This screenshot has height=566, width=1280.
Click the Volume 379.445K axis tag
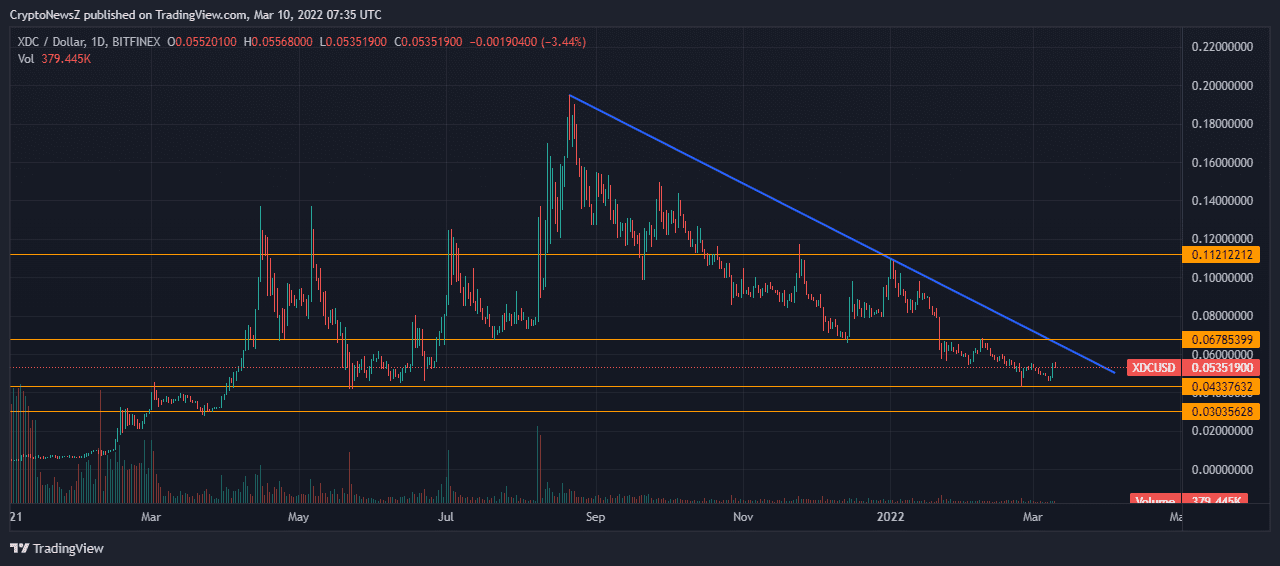(x=1188, y=500)
